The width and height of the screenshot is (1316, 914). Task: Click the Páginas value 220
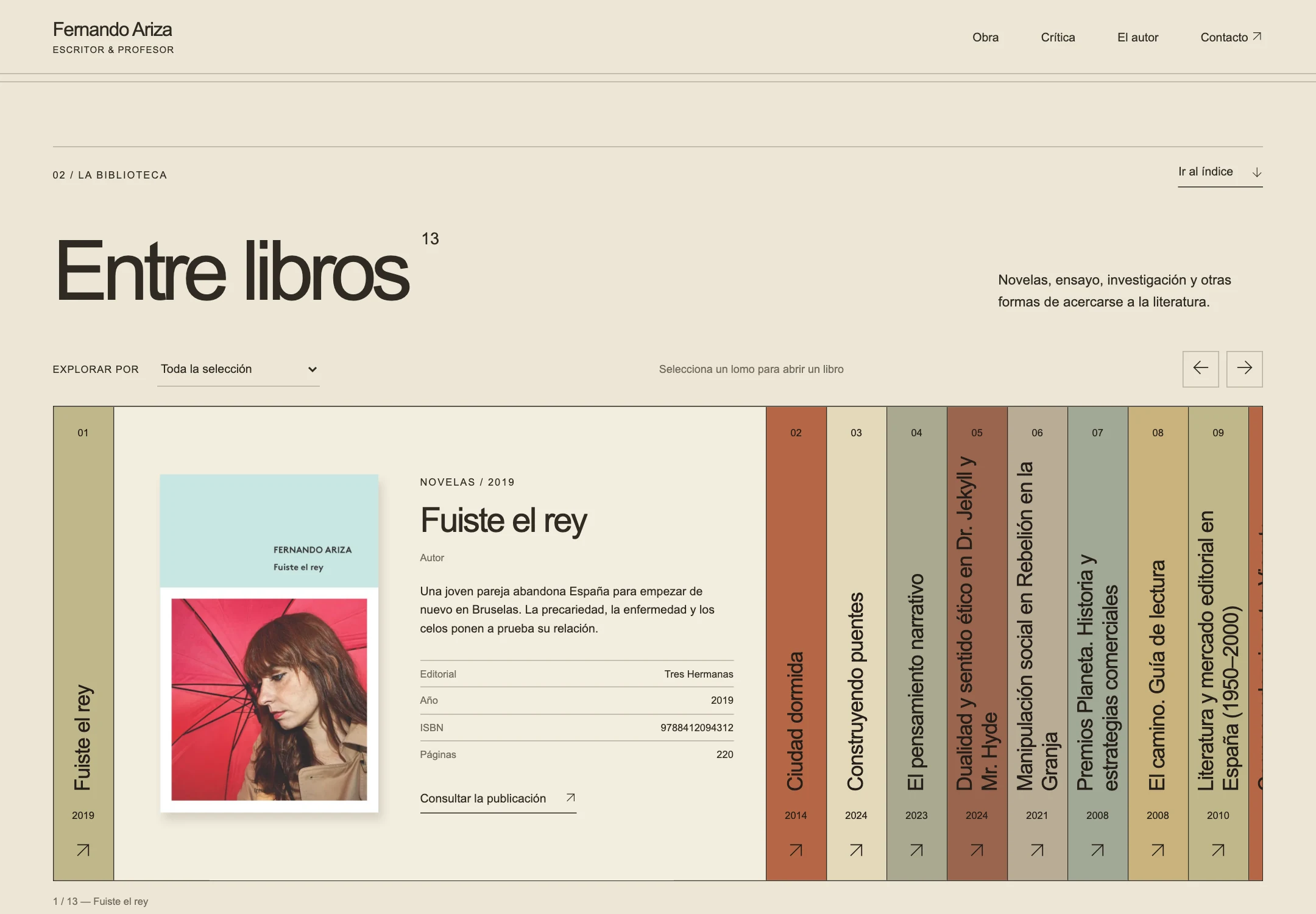point(724,754)
